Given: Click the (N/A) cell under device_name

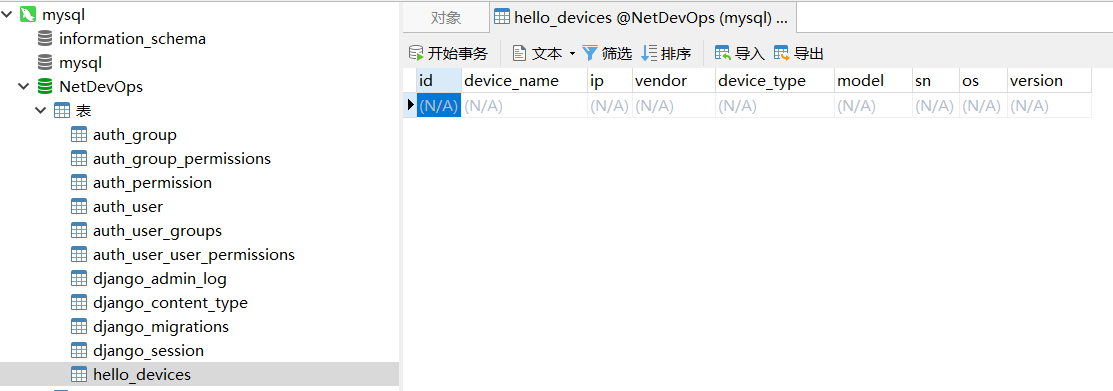Looking at the screenshot, I should [525, 106].
